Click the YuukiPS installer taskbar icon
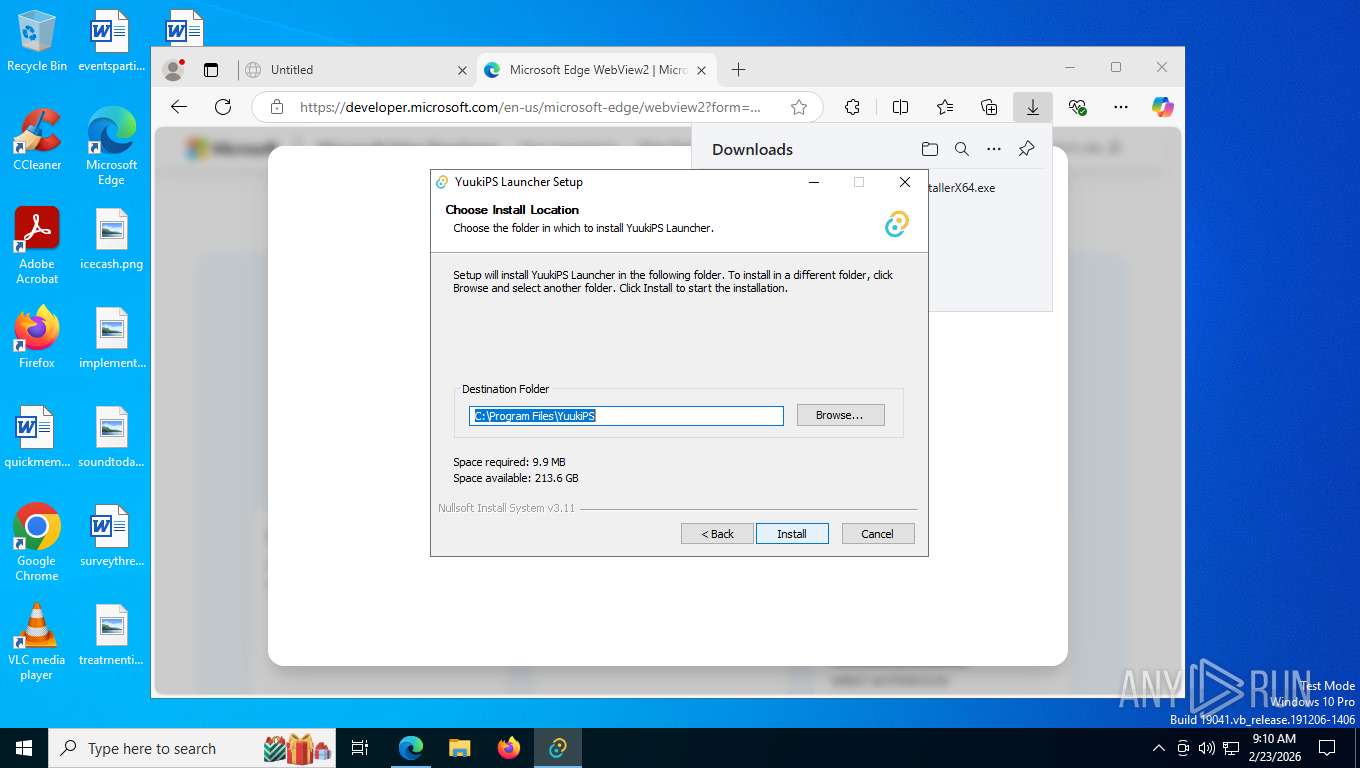The height and width of the screenshot is (768, 1360). 558,748
